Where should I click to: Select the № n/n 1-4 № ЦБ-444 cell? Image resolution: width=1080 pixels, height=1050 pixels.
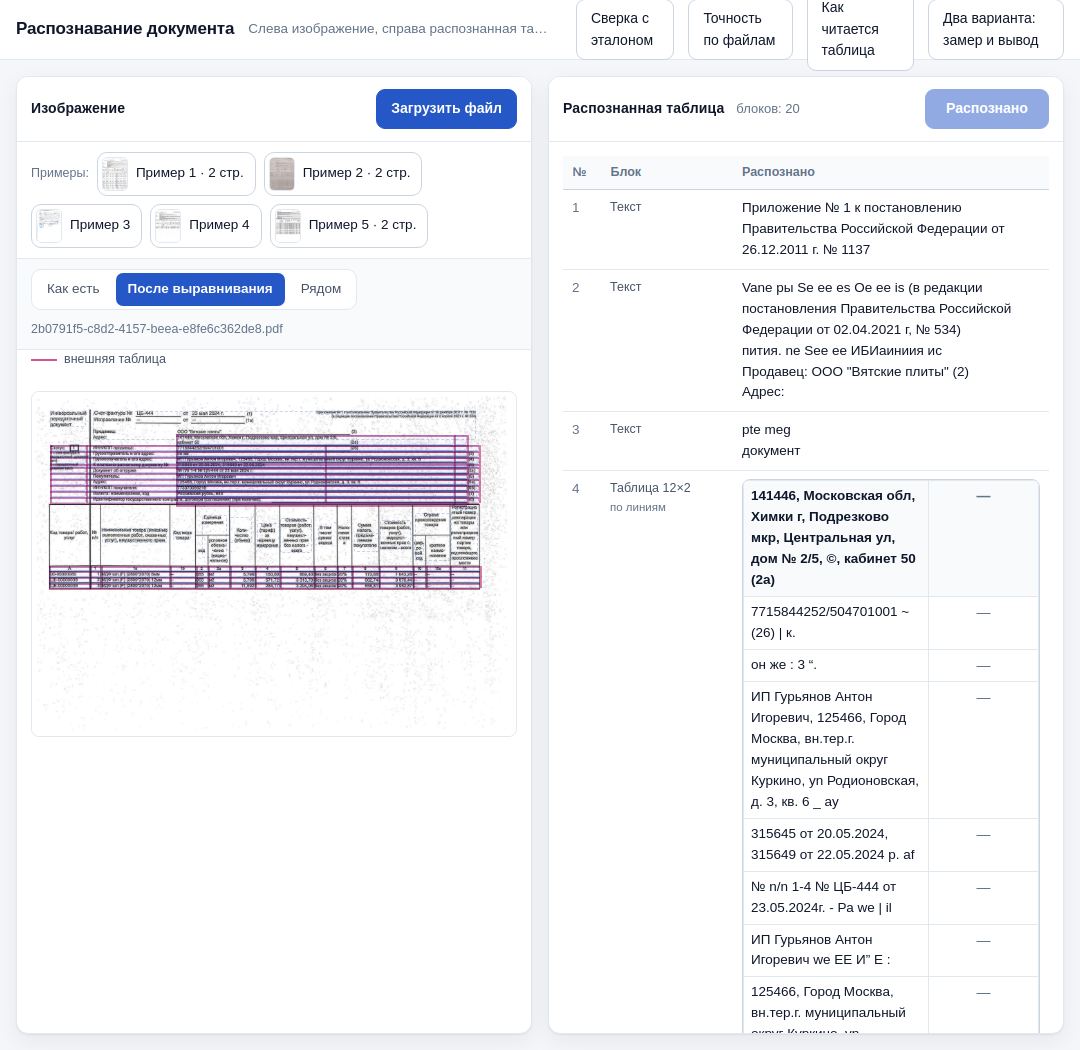point(835,898)
